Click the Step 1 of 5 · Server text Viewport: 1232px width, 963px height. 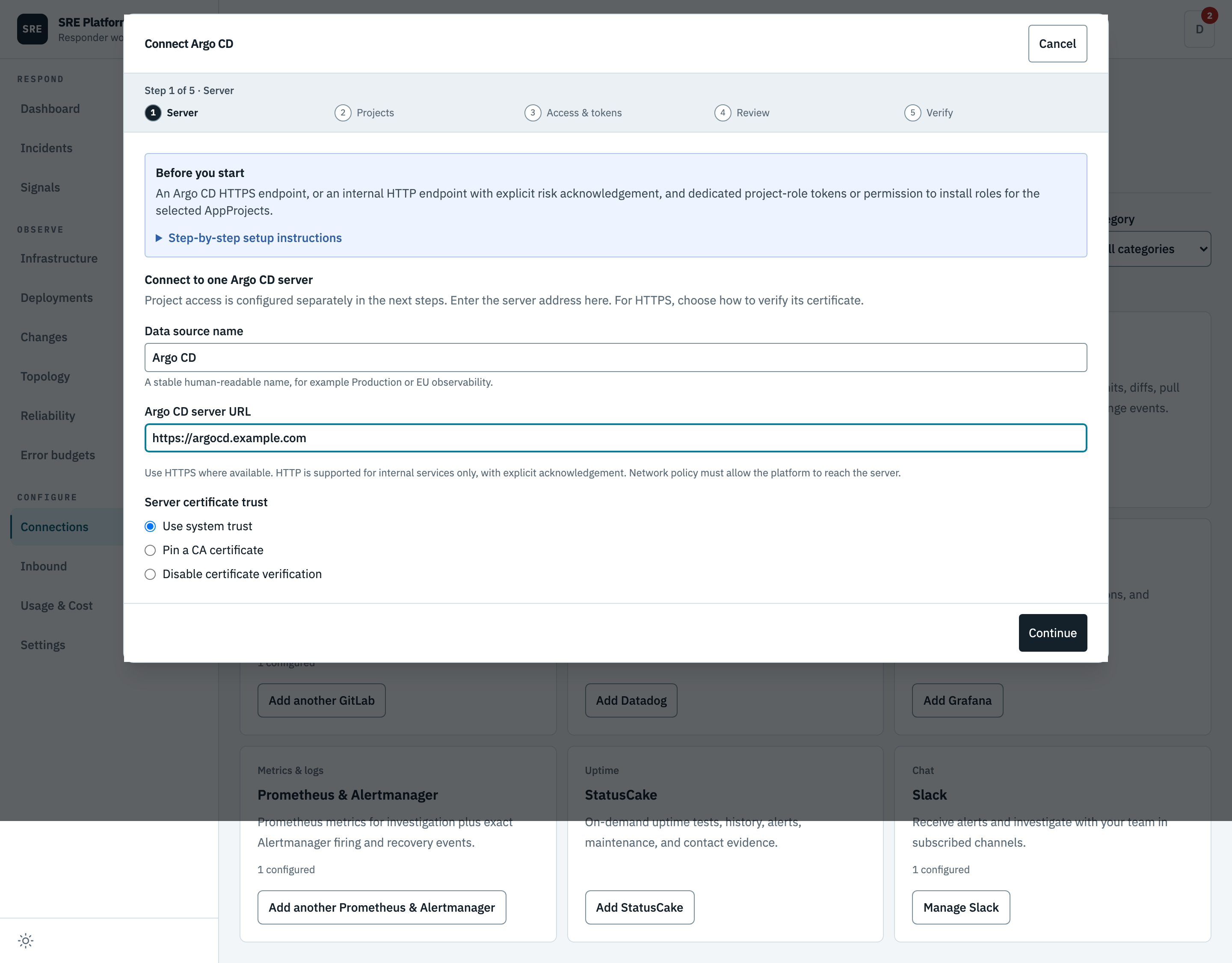point(189,91)
